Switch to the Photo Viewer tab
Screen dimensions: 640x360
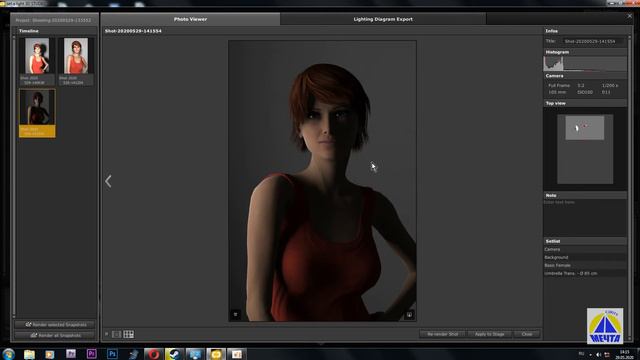190,19
